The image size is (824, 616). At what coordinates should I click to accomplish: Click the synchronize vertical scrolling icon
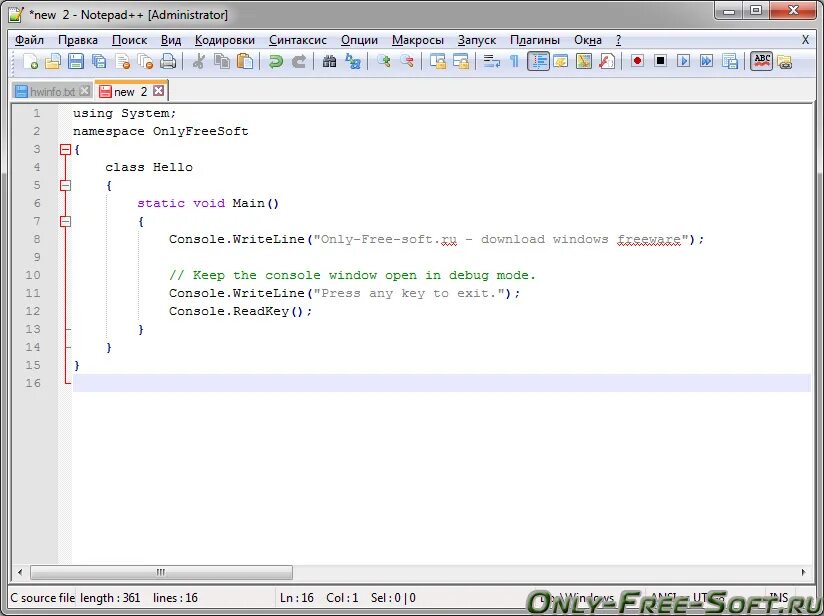pyautogui.click(x=438, y=61)
